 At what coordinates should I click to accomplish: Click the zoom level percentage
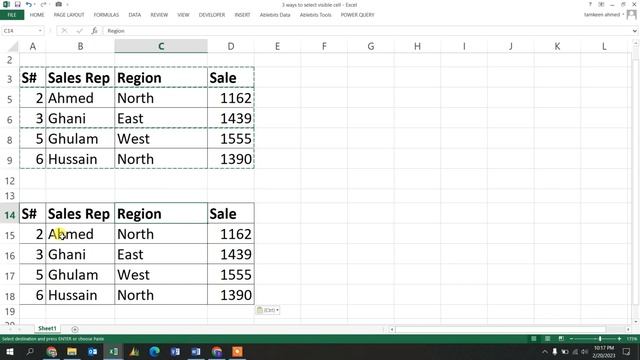click(x=632, y=339)
